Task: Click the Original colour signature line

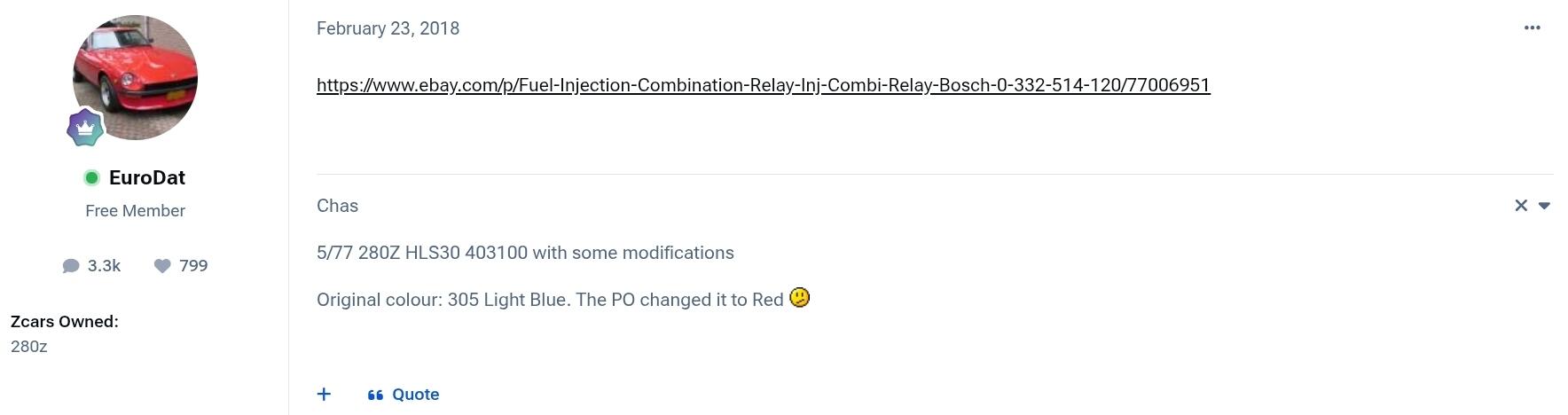Action: 550,300
